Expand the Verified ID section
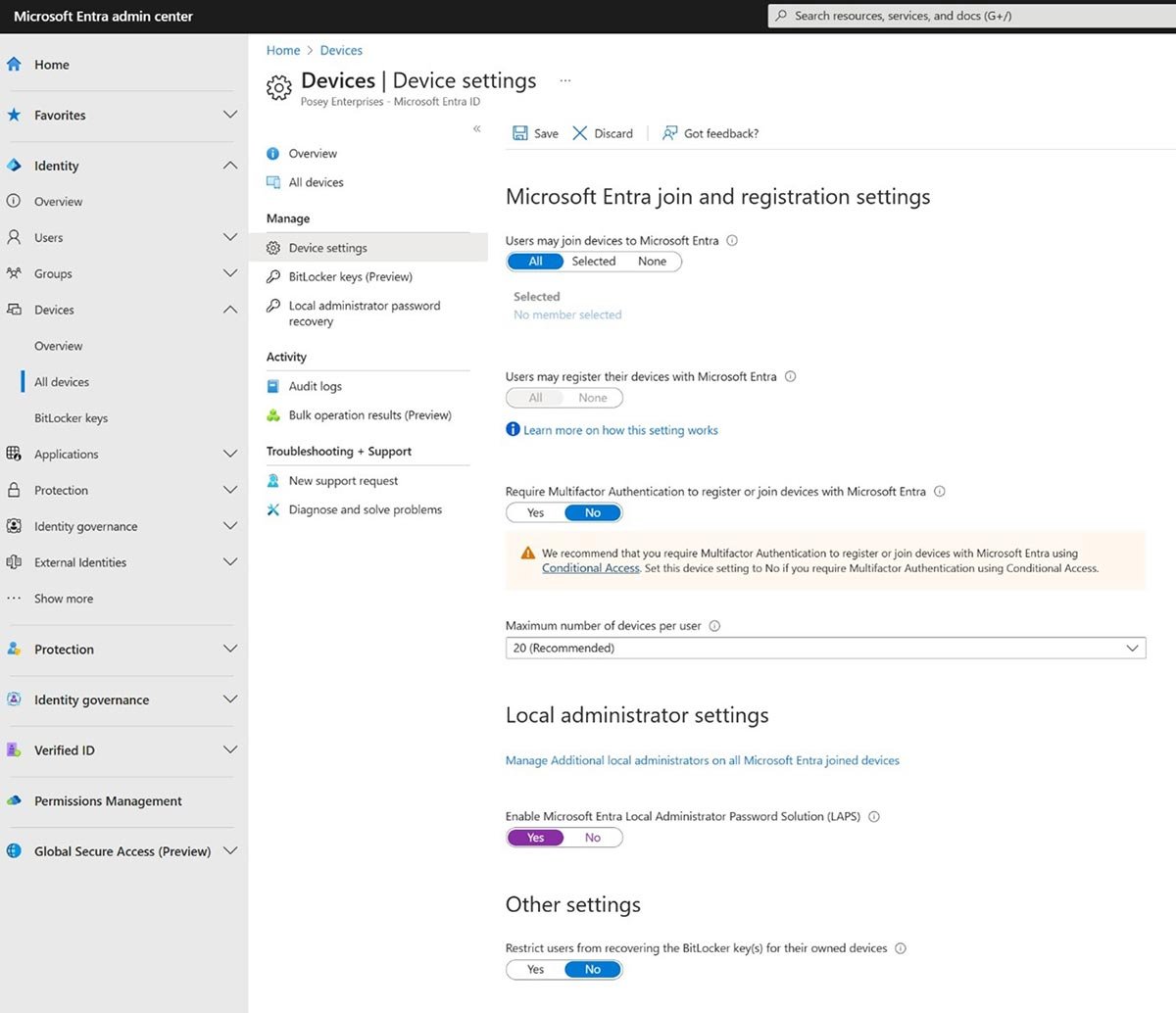This screenshot has width=1176, height=1013. click(x=229, y=750)
